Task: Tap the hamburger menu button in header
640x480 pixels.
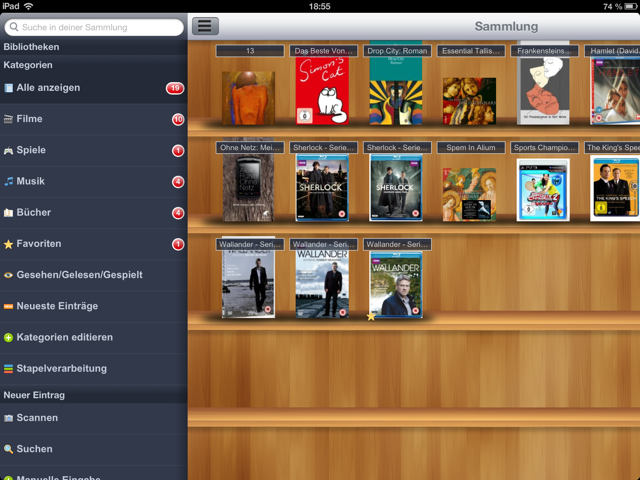Action: point(205,27)
